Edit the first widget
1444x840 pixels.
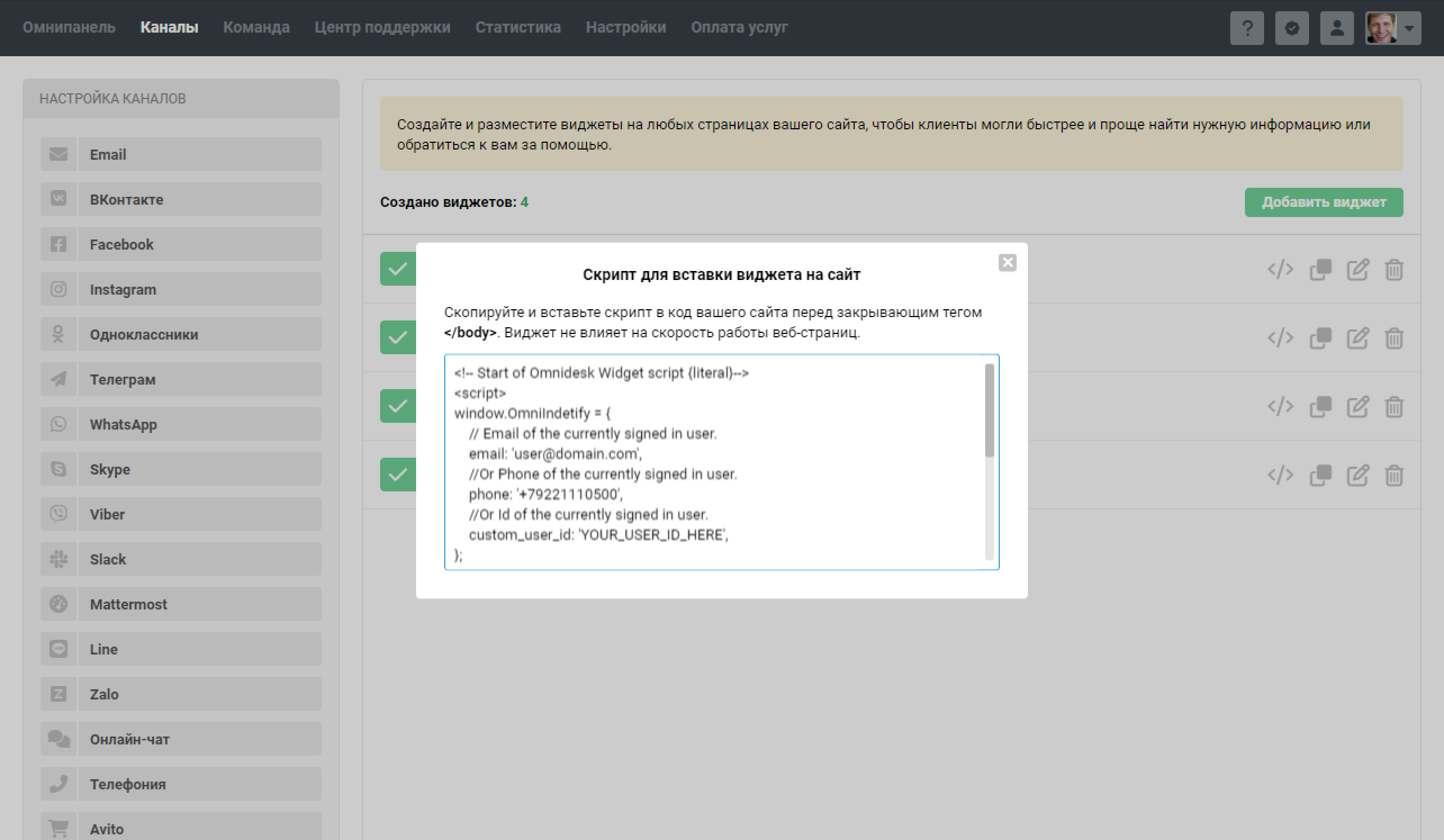tap(1357, 269)
